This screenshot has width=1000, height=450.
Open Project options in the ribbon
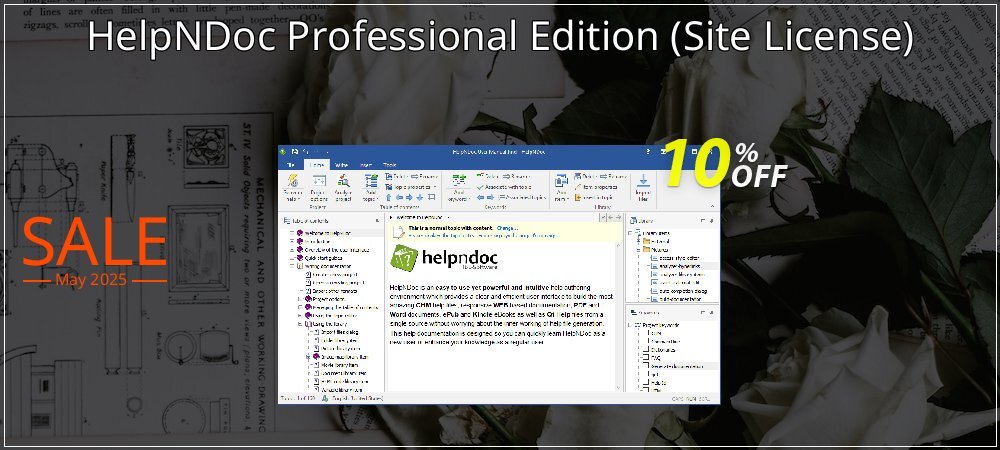pos(319,189)
